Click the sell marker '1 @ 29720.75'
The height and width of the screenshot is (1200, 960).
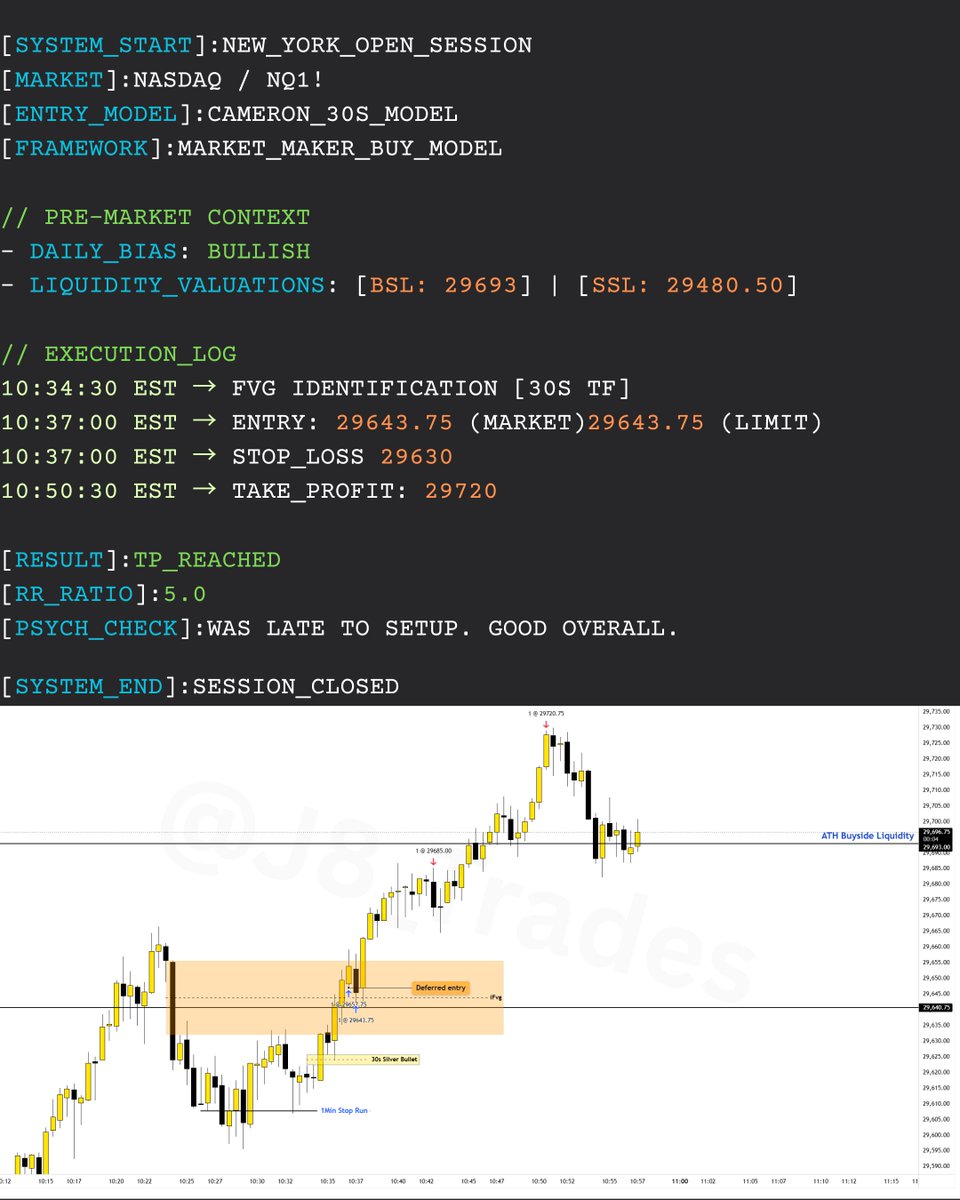pyautogui.click(x=546, y=714)
